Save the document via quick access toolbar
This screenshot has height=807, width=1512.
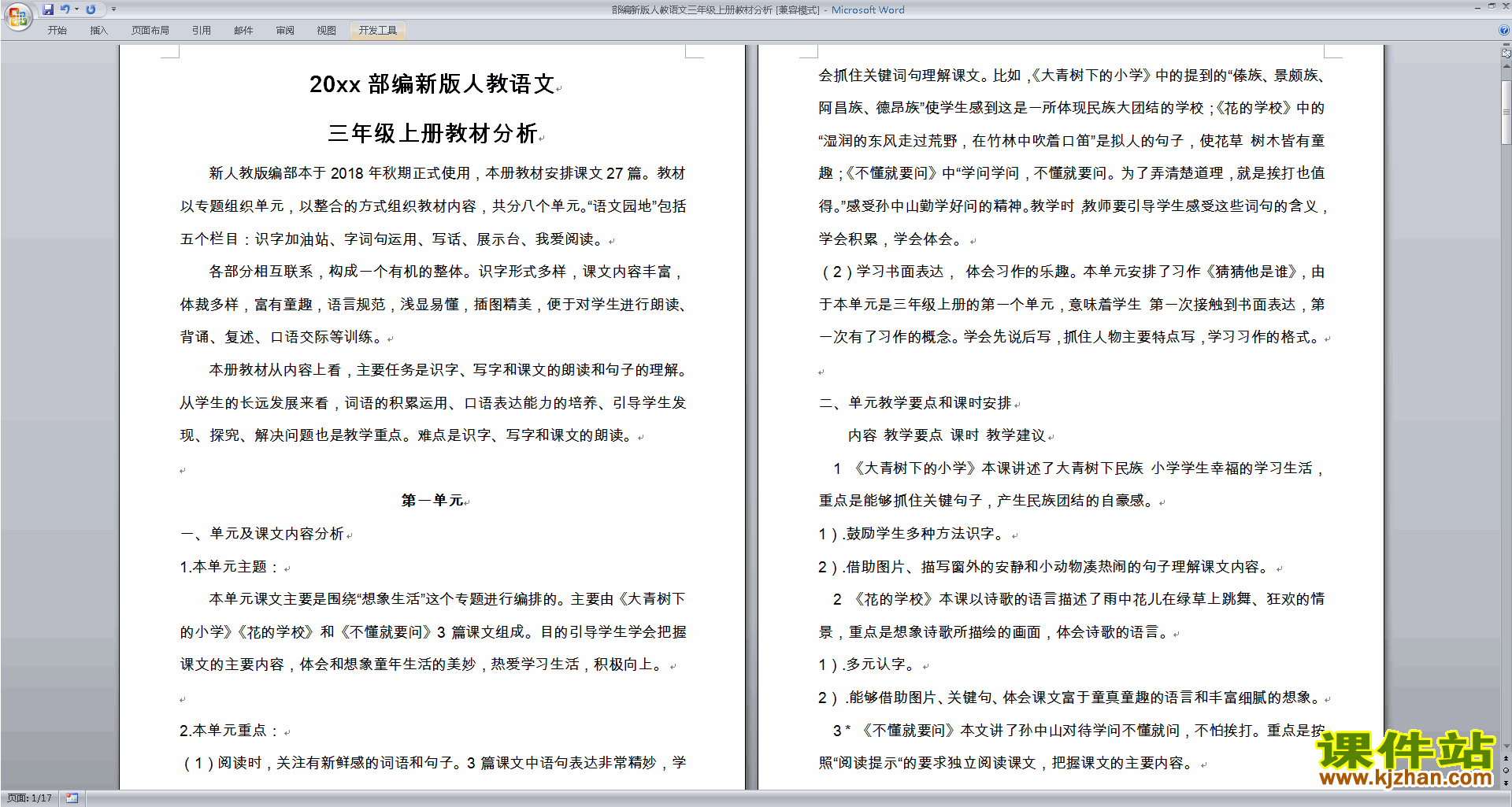48,9
